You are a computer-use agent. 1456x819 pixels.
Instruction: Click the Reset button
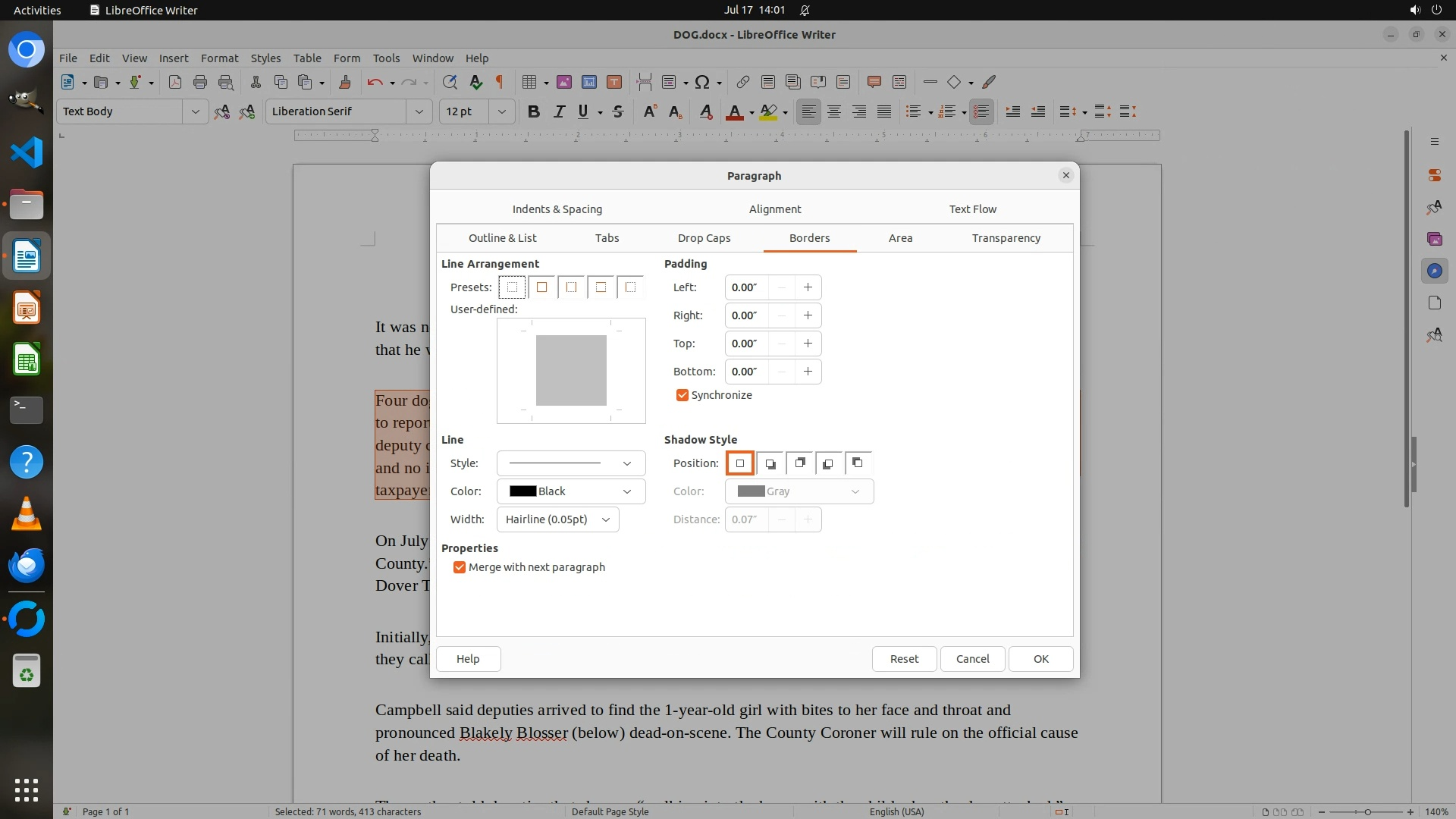pyautogui.click(x=903, y=659)
